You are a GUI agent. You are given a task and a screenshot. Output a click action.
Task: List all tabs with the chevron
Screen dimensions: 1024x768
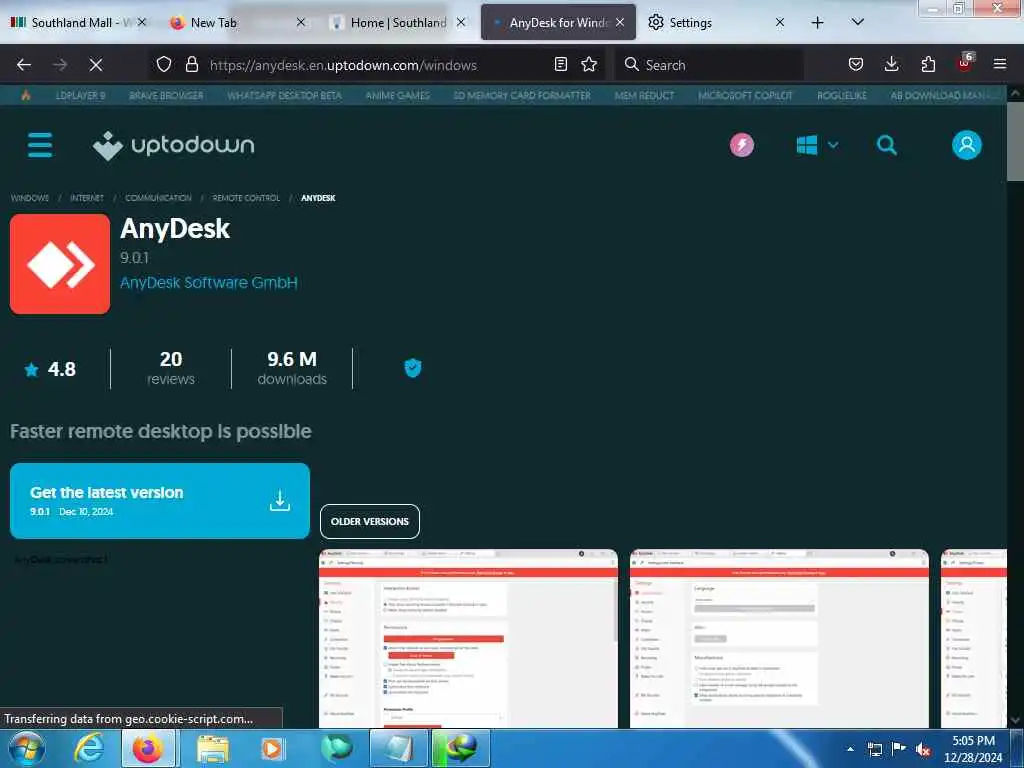(857, 22)
